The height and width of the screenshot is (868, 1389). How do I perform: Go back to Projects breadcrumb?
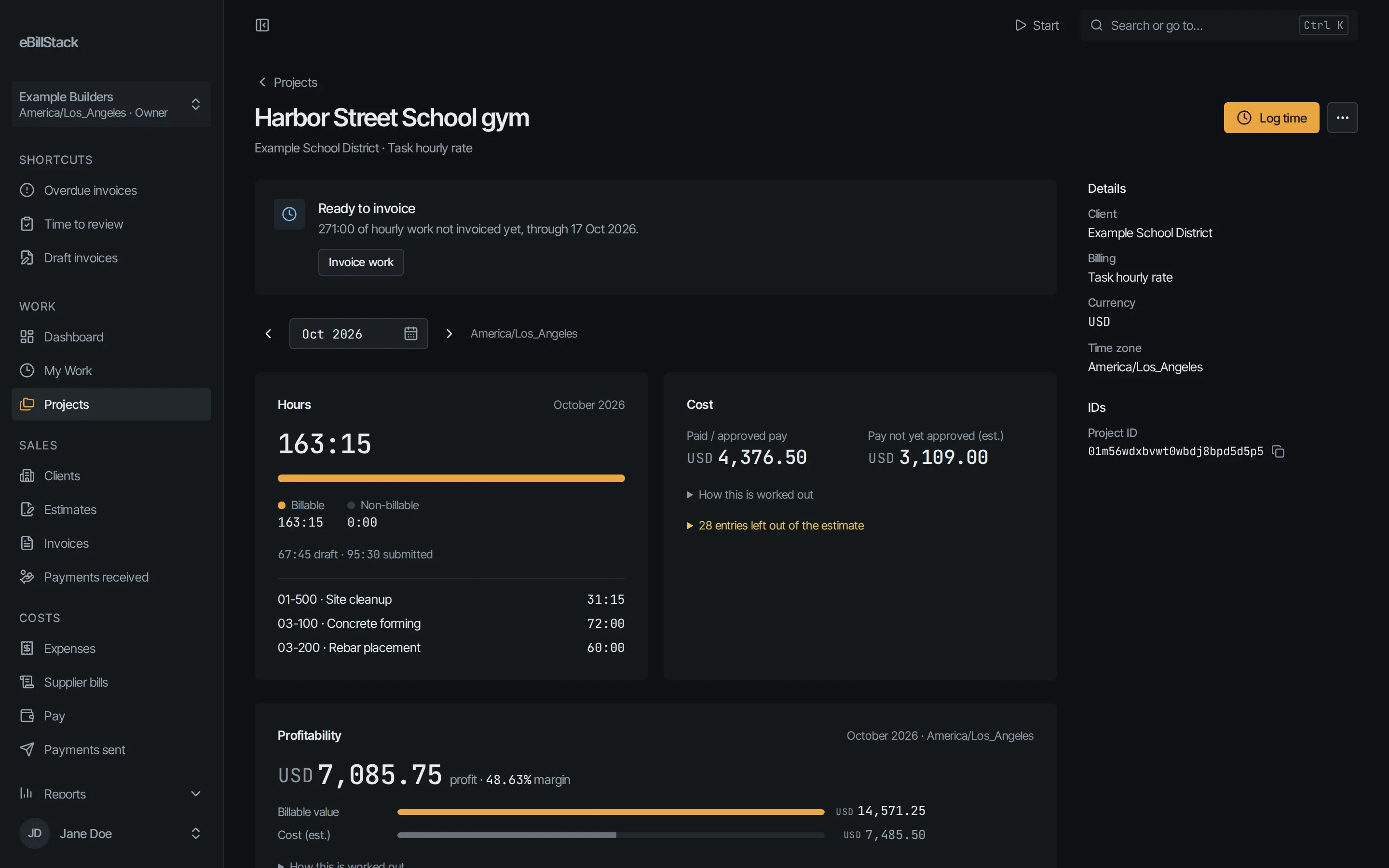[287, 82]
